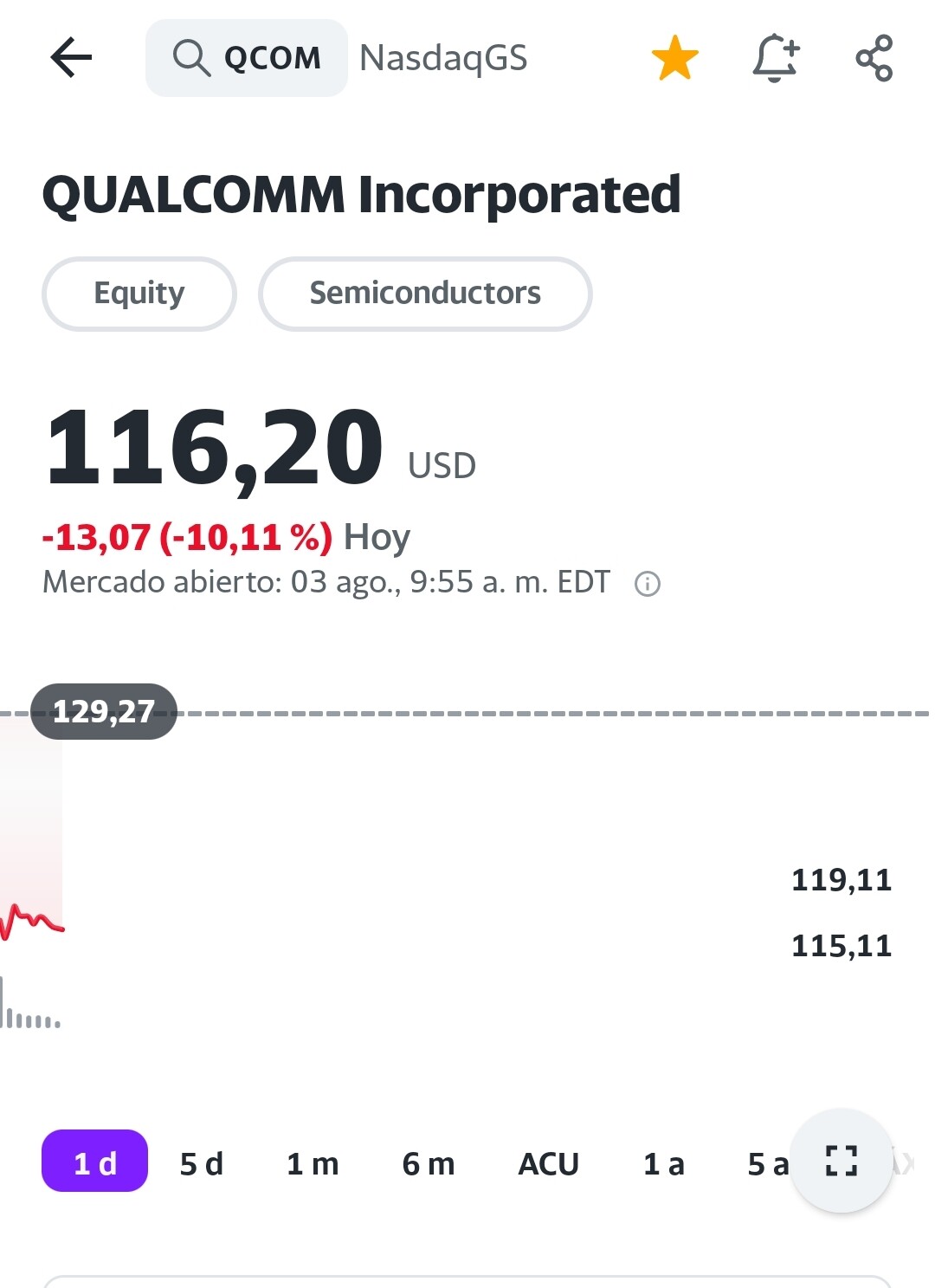Image resolution: width=935 pixels, height=1288 pixels.
Task: Select the ACU chart range
Action: tap(548, 1163)
